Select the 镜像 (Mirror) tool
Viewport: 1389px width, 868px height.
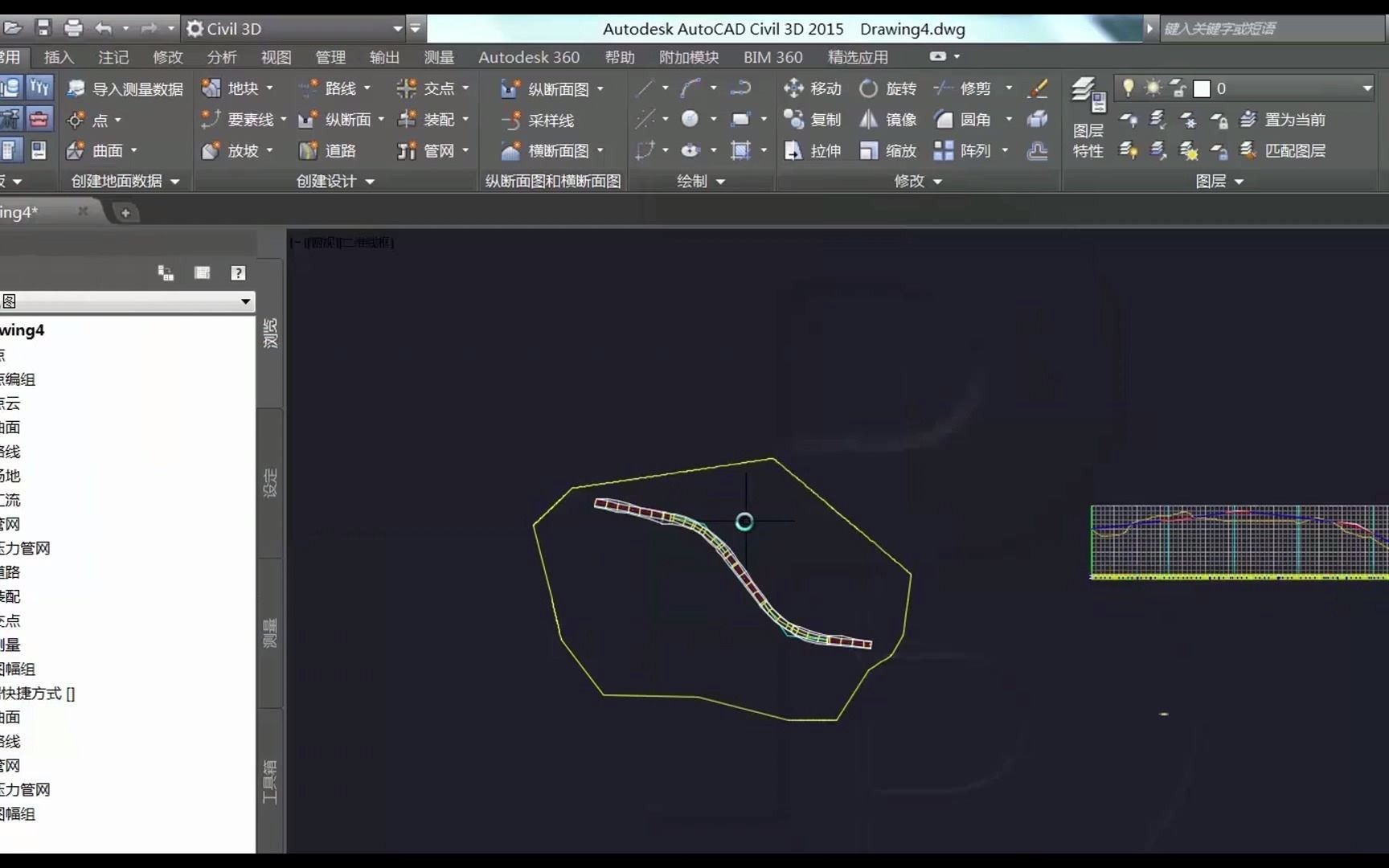coord(887,119)
